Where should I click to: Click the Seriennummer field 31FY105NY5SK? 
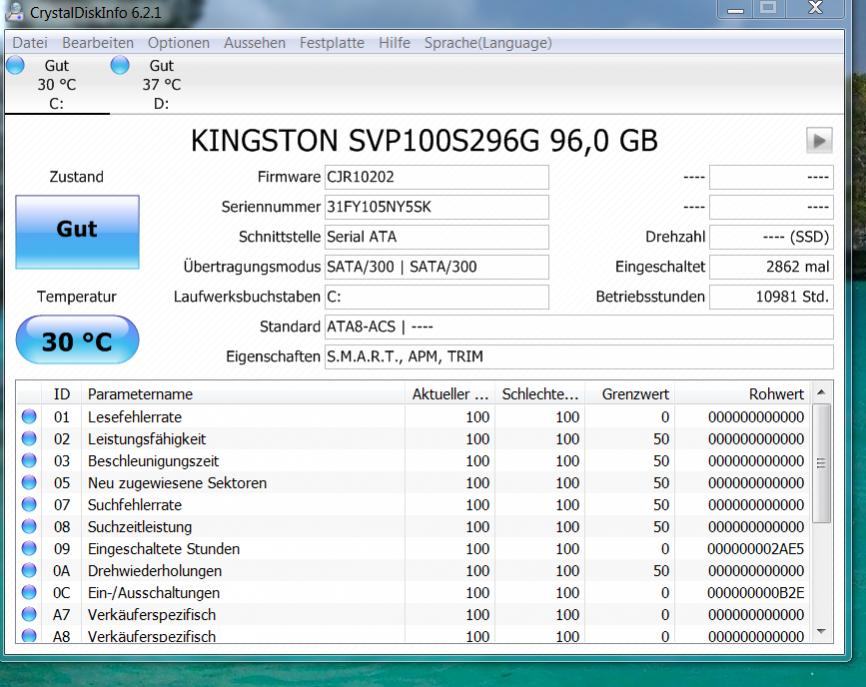pyautogui.click(x=436, y=207)
